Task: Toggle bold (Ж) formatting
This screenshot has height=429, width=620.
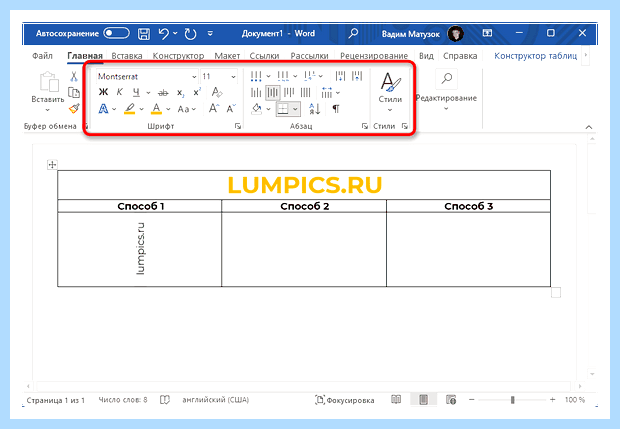Action: pyautogui.click(x=103, y=92)
